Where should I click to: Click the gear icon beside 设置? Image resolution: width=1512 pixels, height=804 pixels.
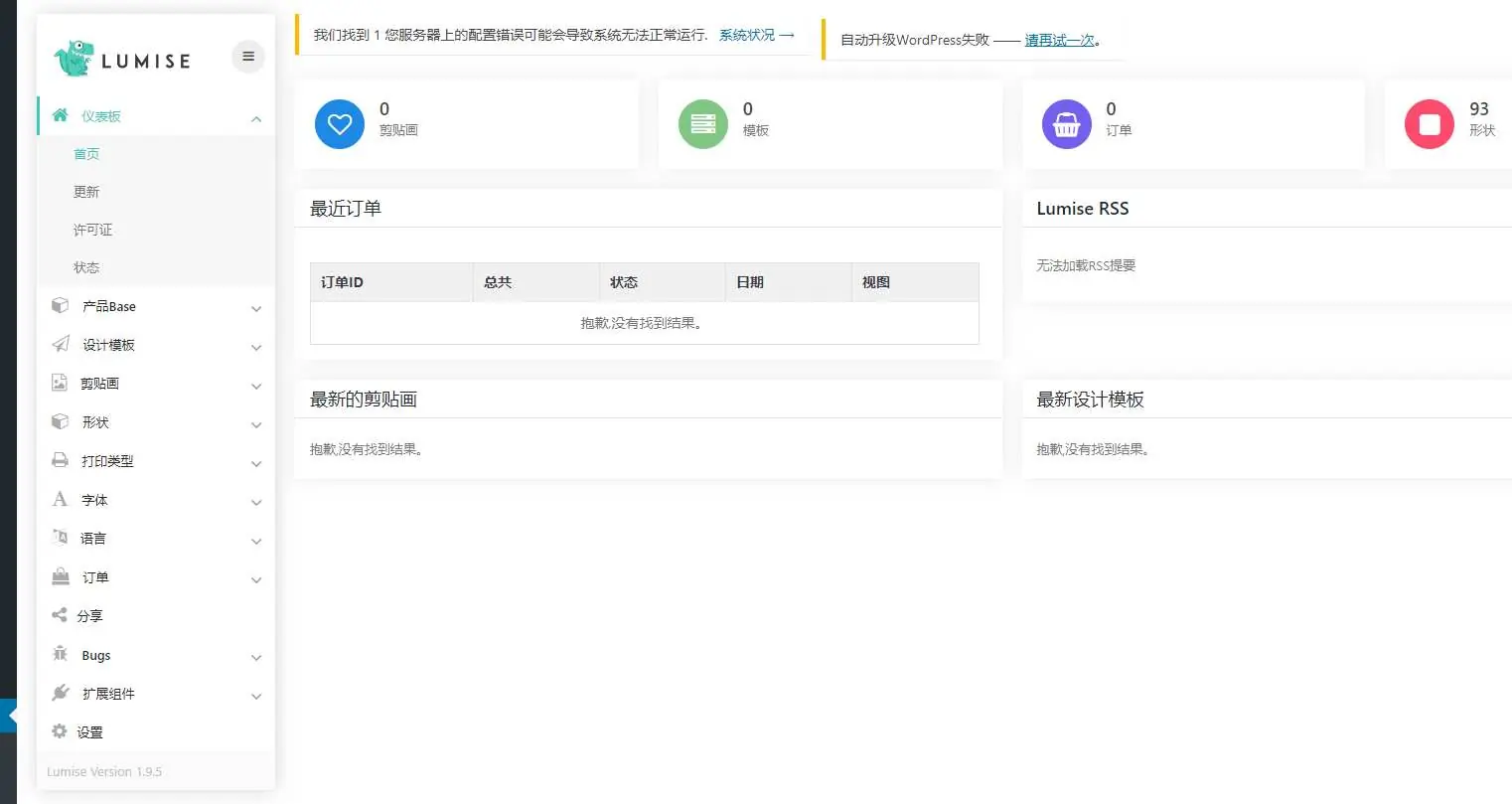point(59,731)
